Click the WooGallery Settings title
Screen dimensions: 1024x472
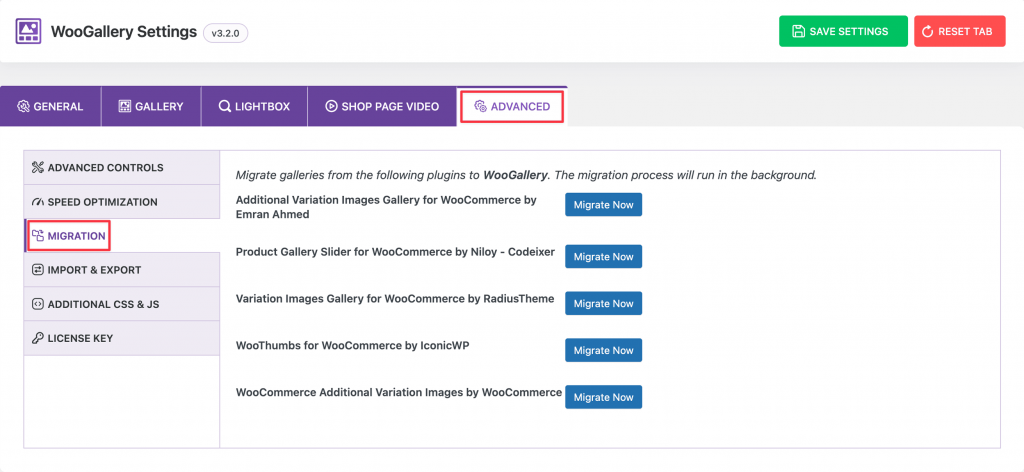123,31
